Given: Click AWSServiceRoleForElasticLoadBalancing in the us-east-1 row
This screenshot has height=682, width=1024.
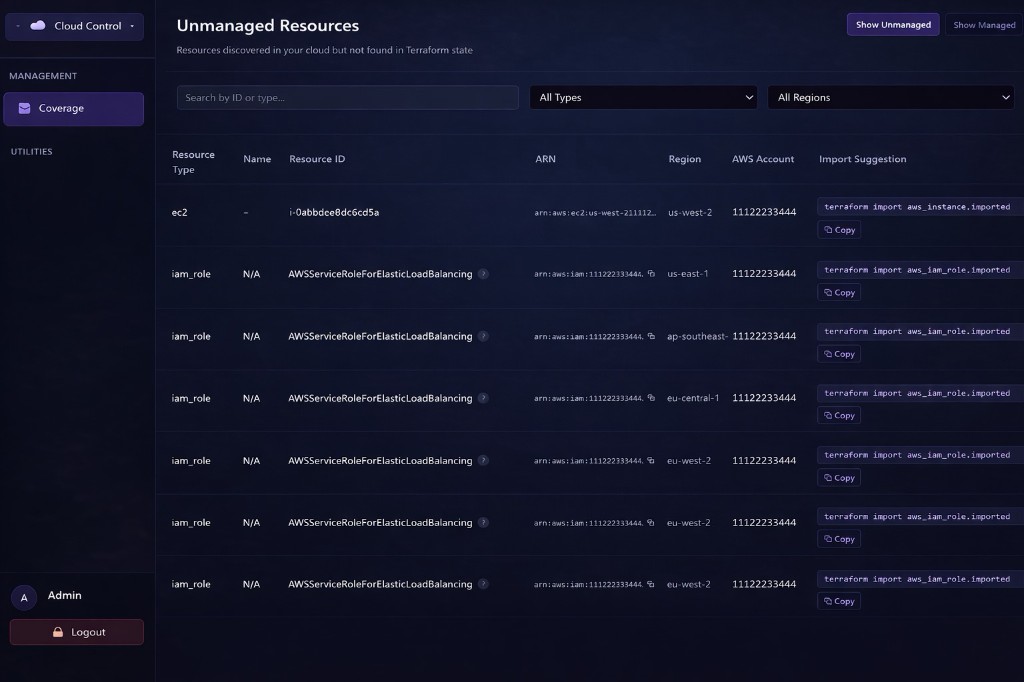Looking at the screenshot, I should 380,274.
